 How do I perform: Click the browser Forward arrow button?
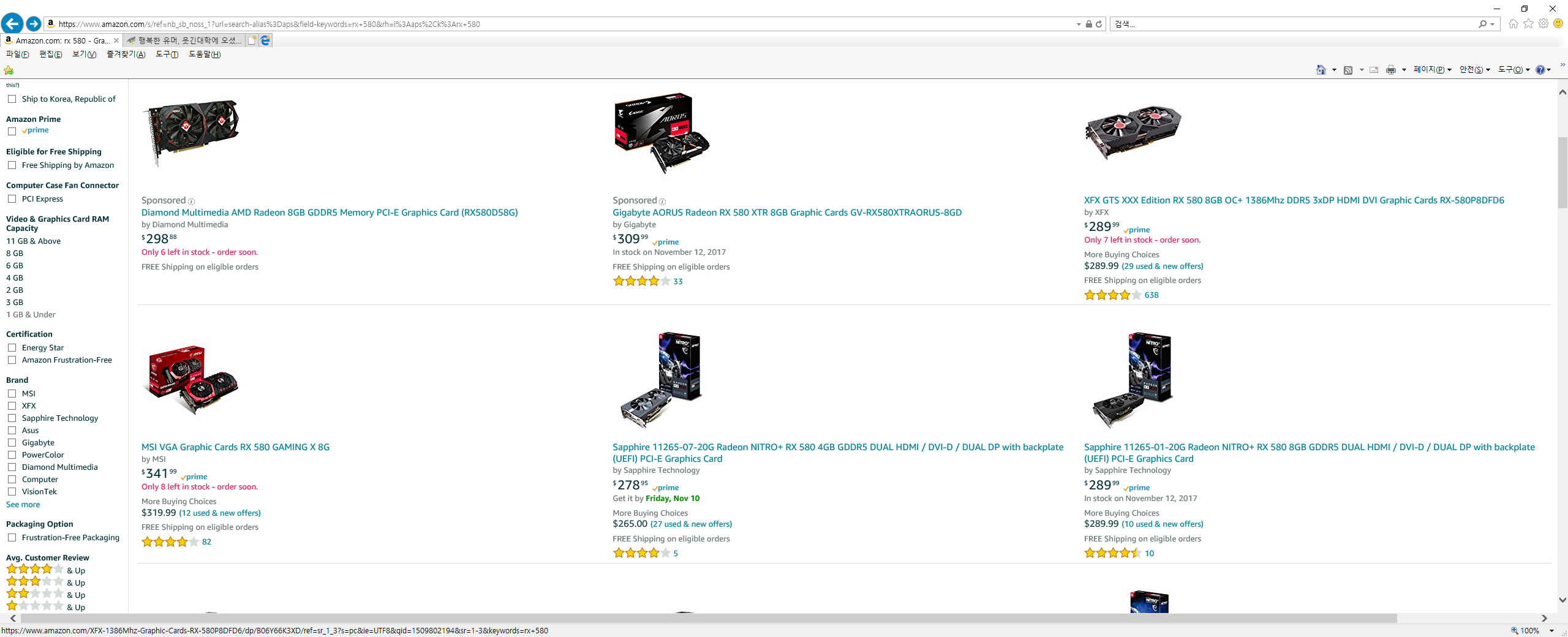click(34, 24)
